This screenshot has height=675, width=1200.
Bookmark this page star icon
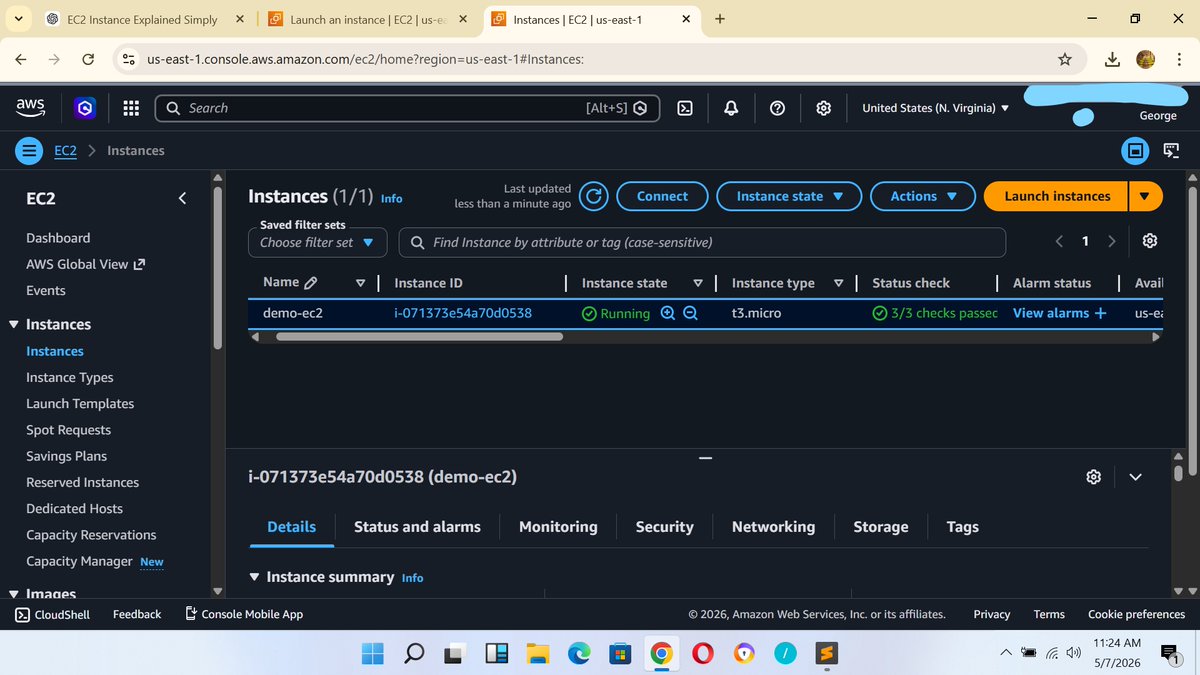click(x=1065, y=59)
